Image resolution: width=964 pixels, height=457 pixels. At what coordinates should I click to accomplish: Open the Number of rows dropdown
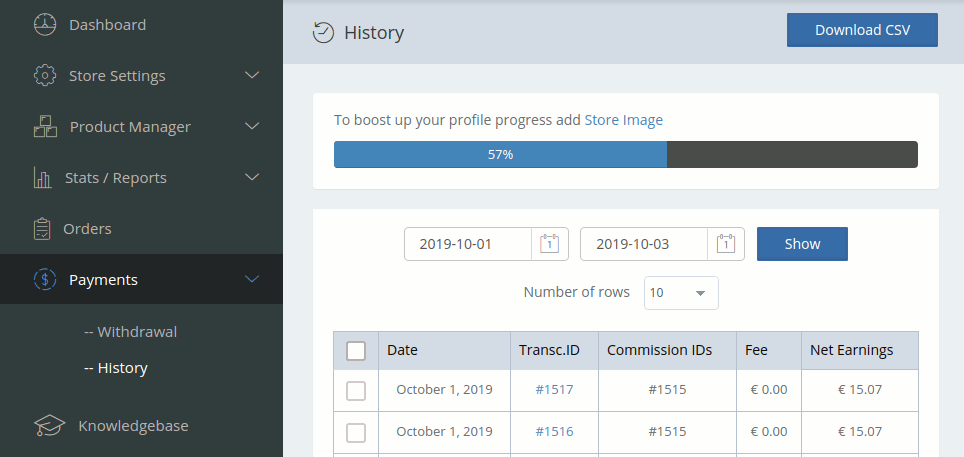coord(681,293)
